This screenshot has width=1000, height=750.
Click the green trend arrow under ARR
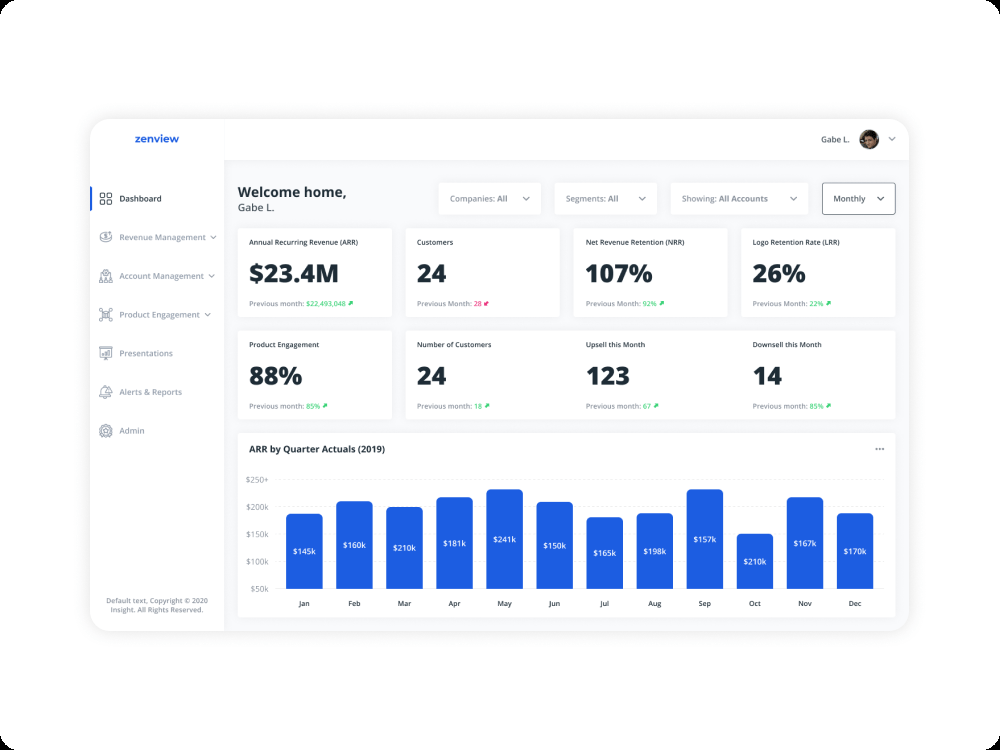tap(351, 304)
